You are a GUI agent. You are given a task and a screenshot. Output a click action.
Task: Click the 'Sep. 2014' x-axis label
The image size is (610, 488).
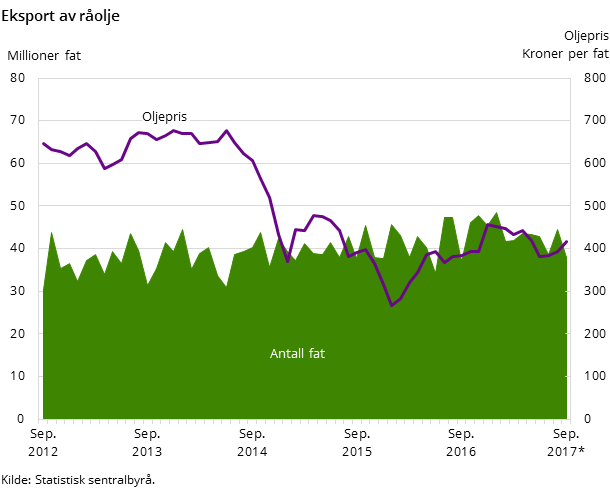click(x=252, y=442)
